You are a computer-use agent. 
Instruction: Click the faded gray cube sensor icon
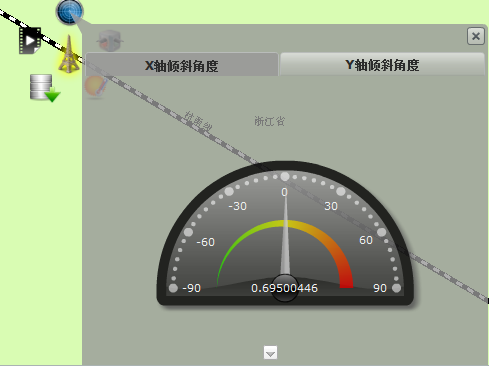pos(110,41)
